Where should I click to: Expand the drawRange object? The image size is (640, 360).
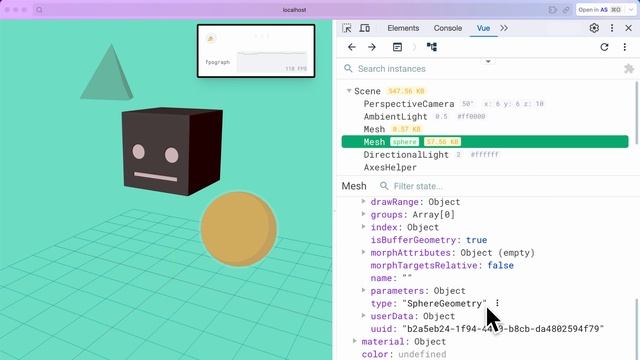point(363,201)
